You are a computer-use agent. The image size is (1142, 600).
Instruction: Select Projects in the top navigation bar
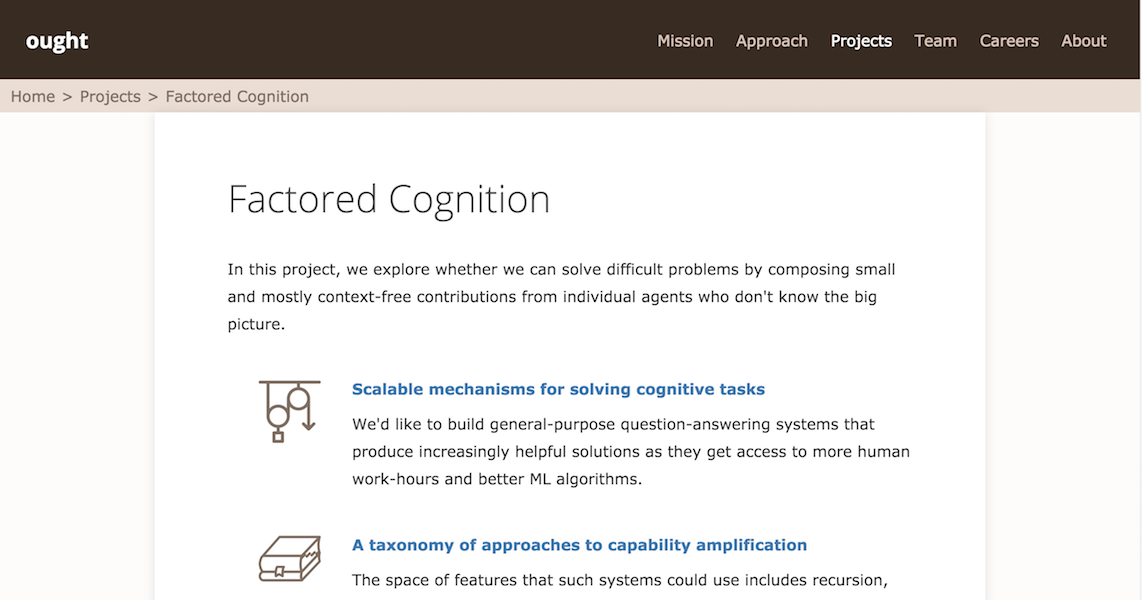[x=861, y=41]
